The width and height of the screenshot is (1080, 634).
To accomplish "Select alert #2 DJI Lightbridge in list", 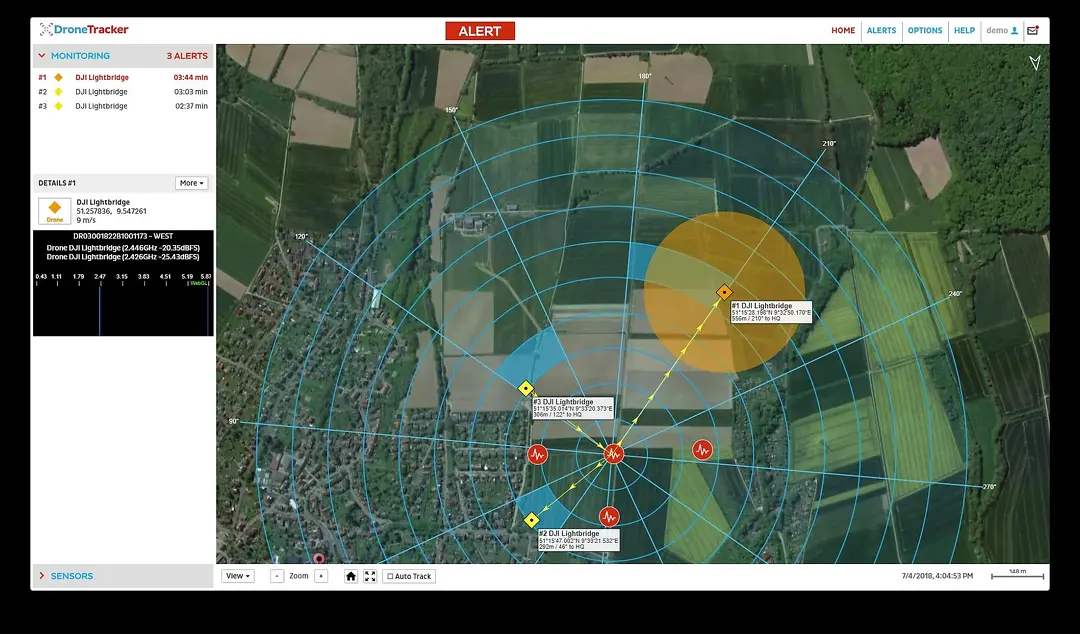I will (101, 91).
